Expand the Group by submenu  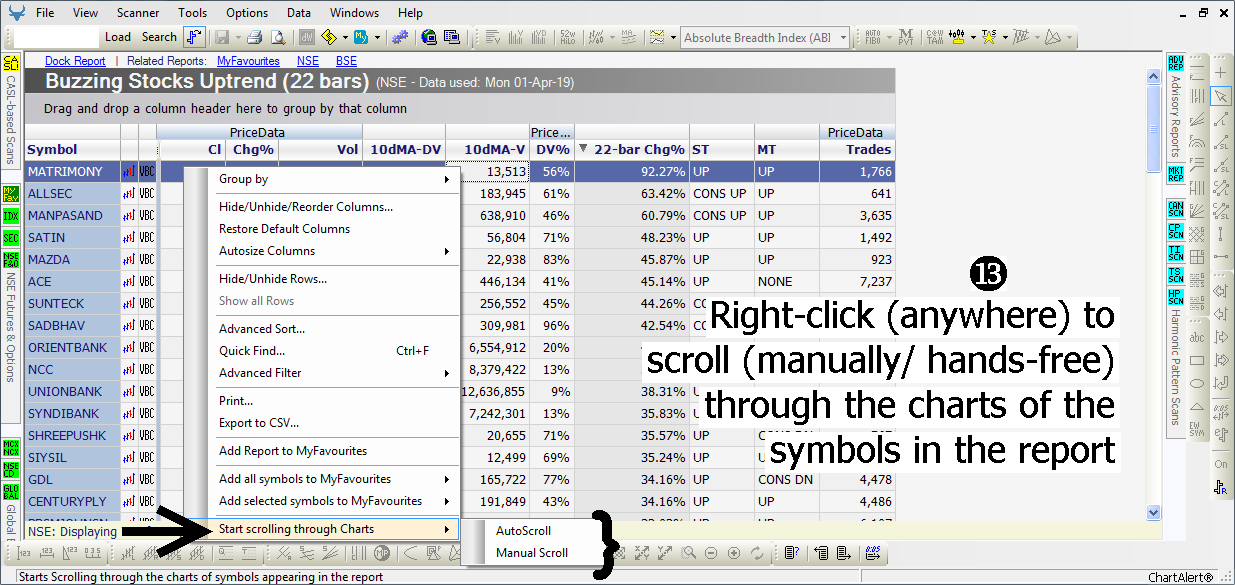pyautogui.click(x=335, y=179)
